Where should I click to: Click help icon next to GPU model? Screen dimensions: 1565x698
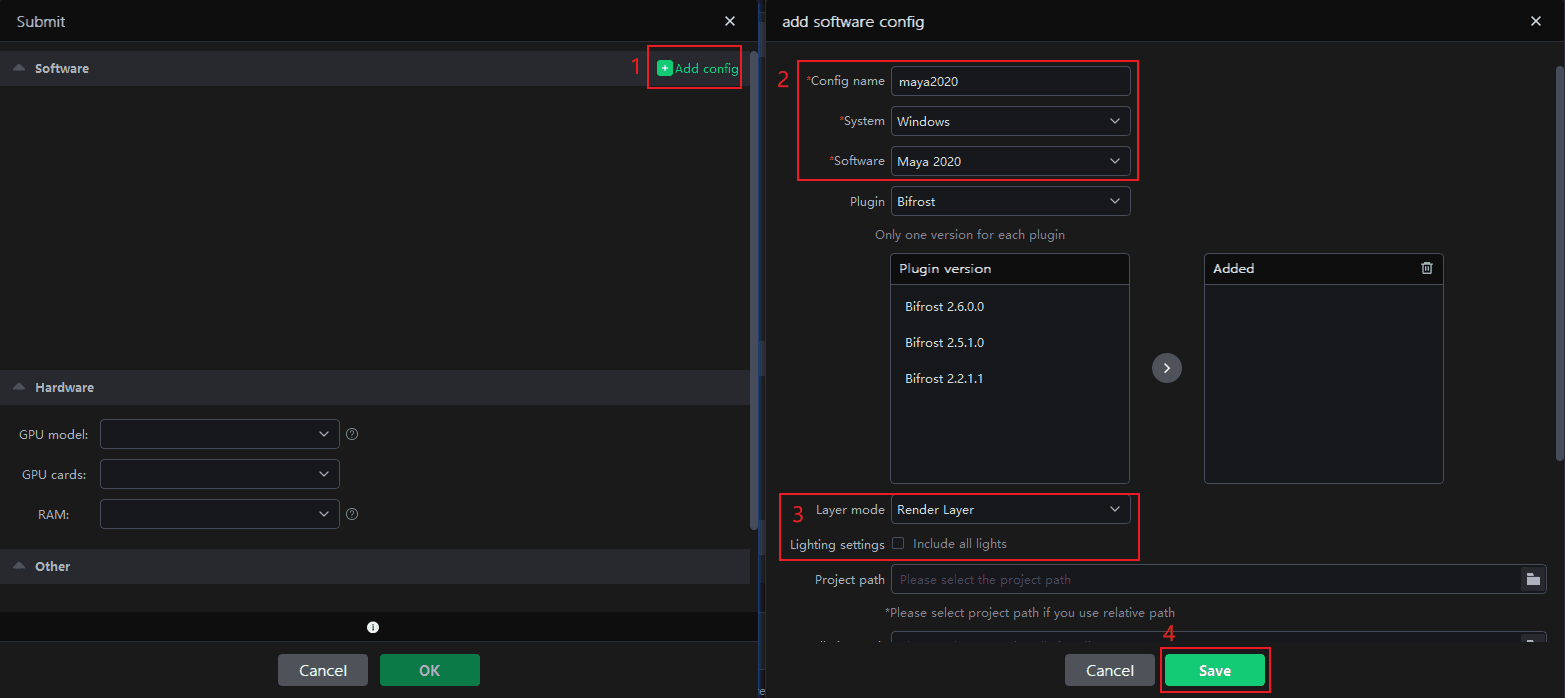(x=352, y=434)
